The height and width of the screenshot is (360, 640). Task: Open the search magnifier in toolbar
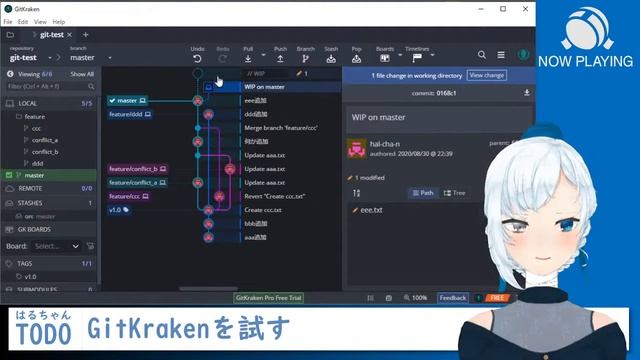tap(482, 55)
